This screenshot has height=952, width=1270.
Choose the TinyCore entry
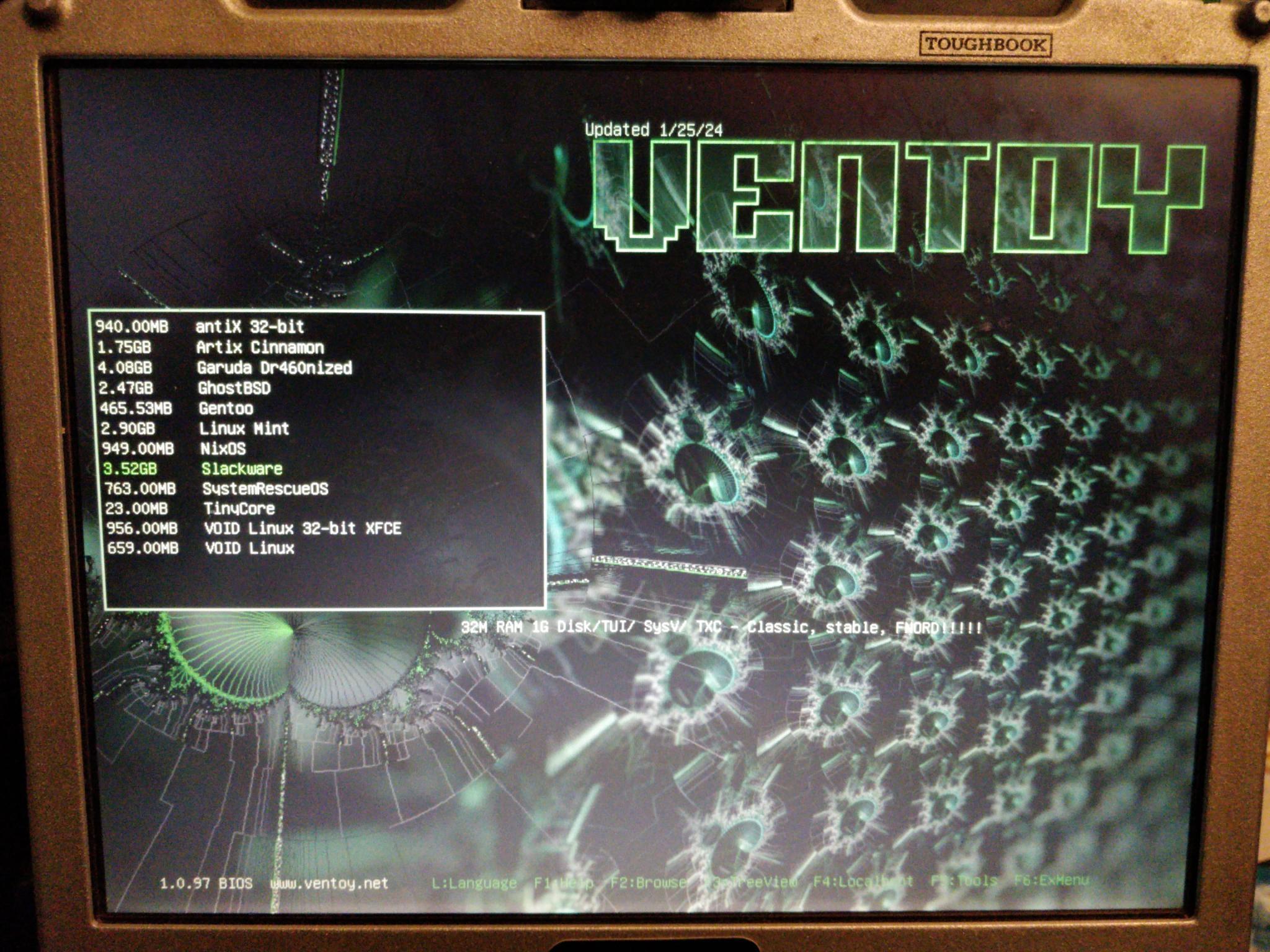point(322,508)
